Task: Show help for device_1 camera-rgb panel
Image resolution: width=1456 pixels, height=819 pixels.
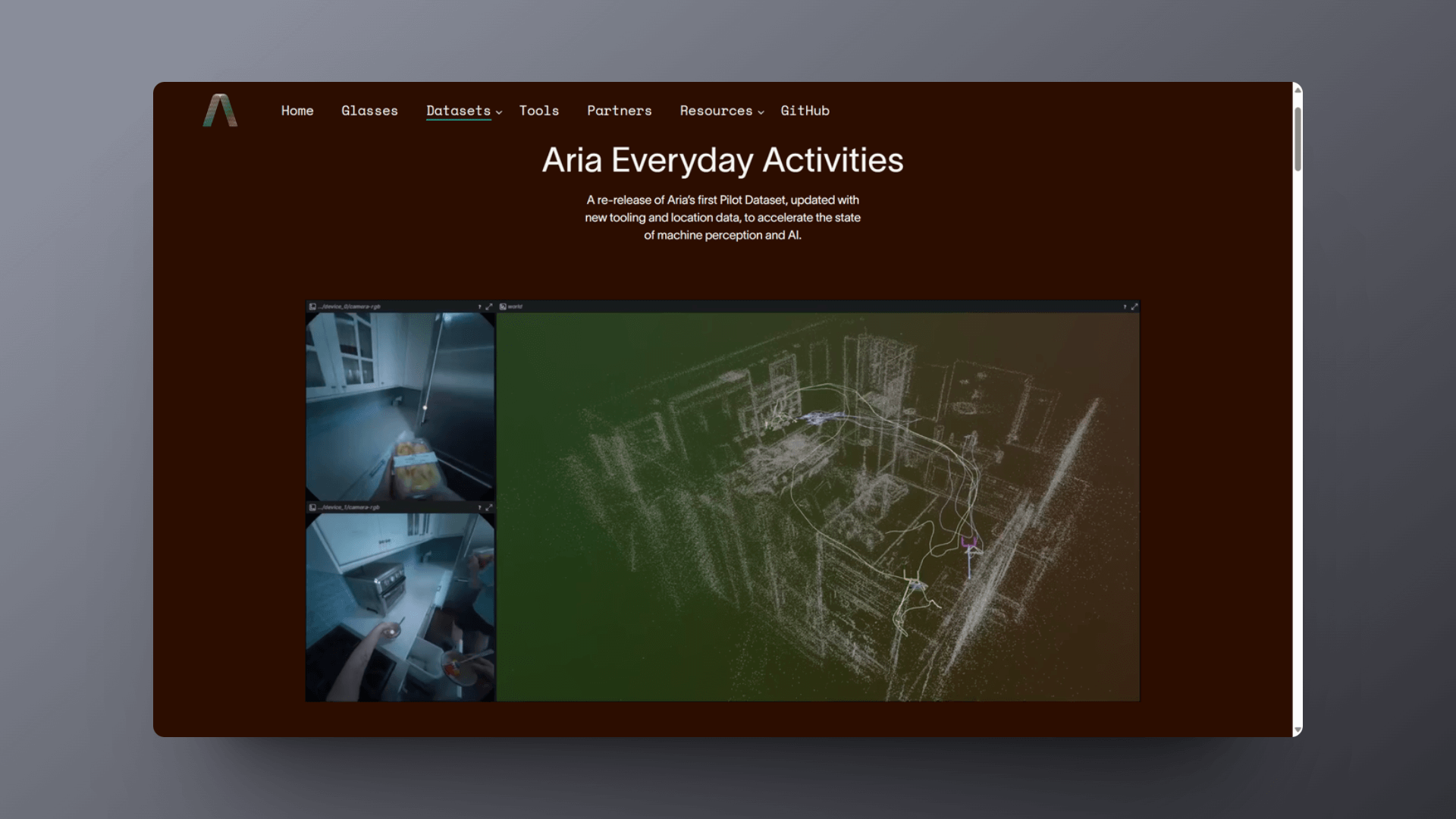Action: [x=479, y=507]
